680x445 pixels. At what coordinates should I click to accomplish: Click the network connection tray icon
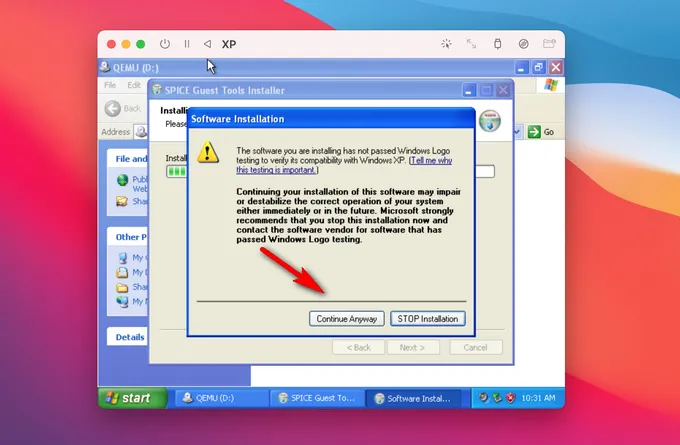pos(497,398)
